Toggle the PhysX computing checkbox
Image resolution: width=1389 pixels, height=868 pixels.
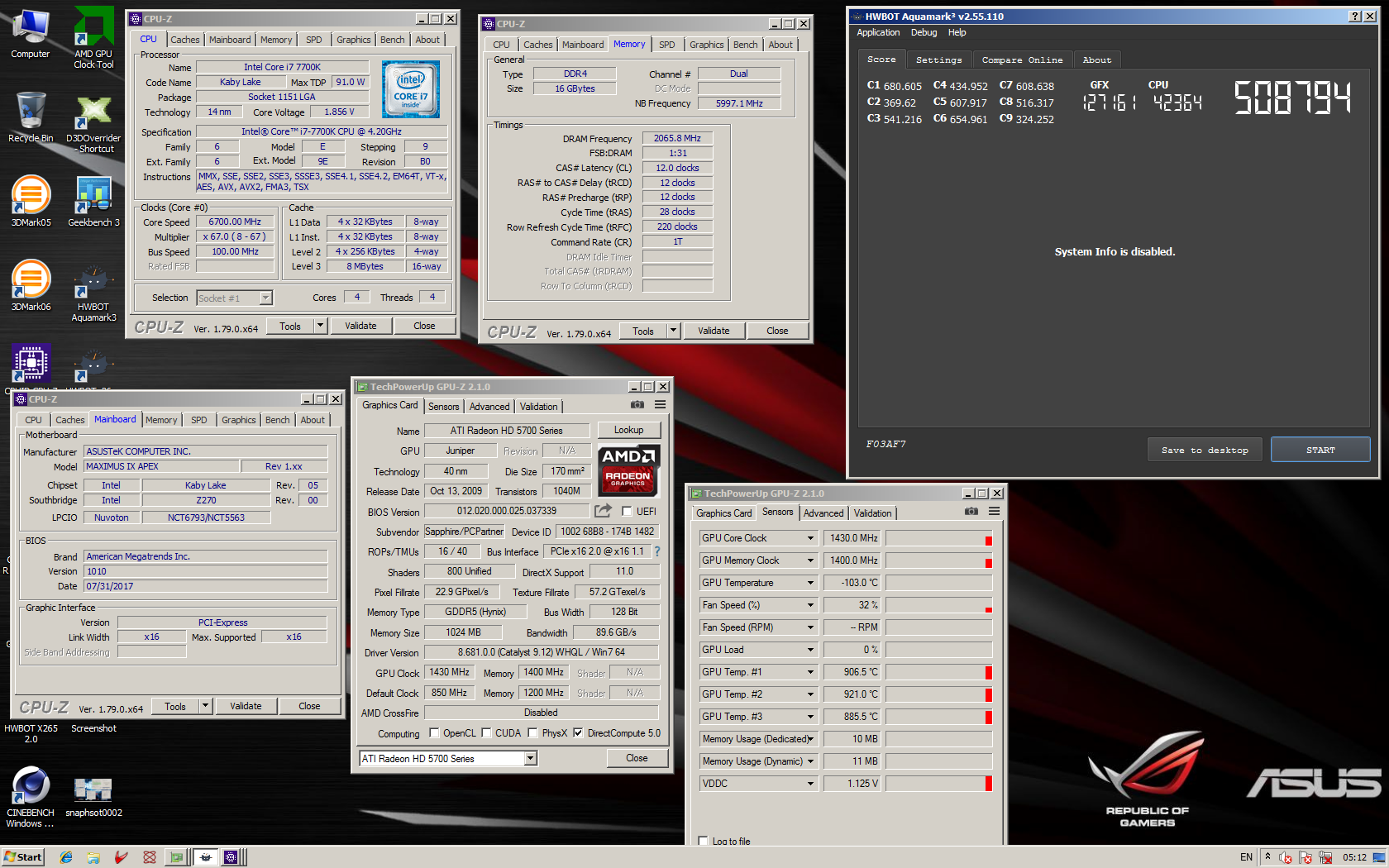point(533,733)
